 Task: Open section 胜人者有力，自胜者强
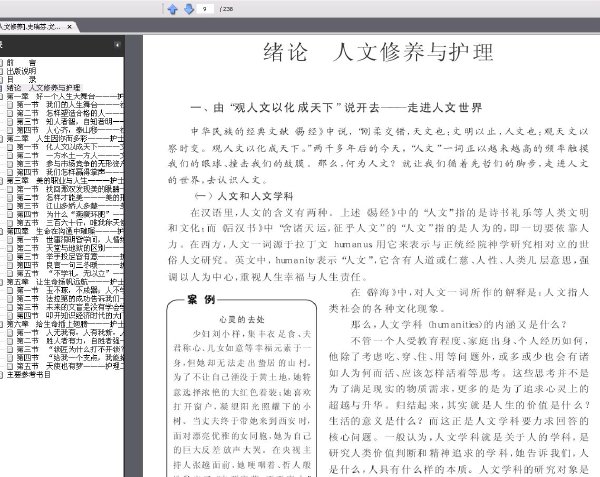coord(70,341)
